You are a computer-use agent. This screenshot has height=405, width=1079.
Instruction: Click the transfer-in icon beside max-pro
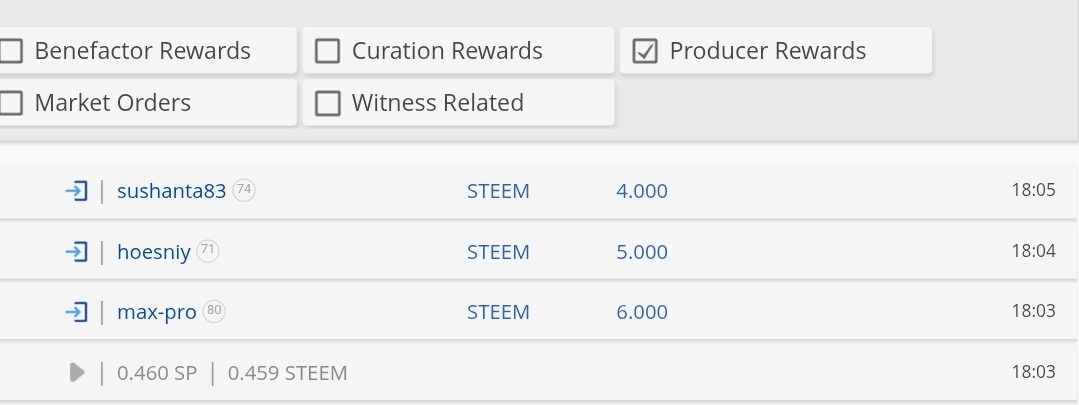tap(76, 312)
